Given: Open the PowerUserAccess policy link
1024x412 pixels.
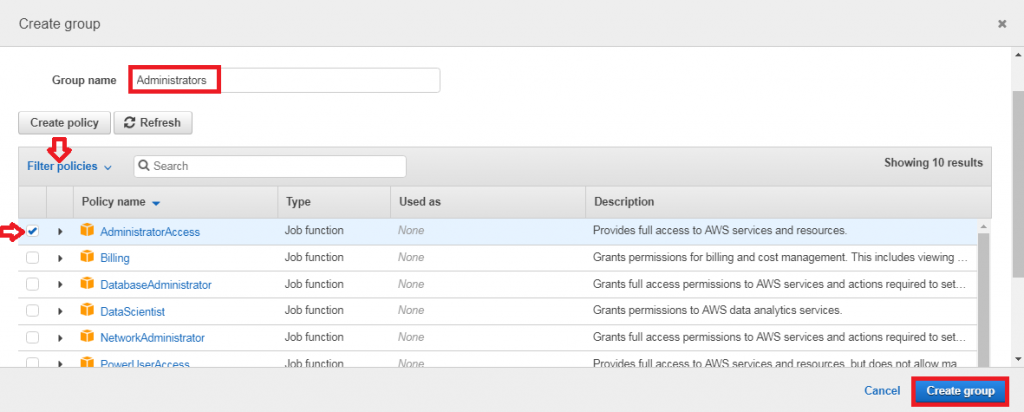Looking at the screenshot, I should point(144,364).
